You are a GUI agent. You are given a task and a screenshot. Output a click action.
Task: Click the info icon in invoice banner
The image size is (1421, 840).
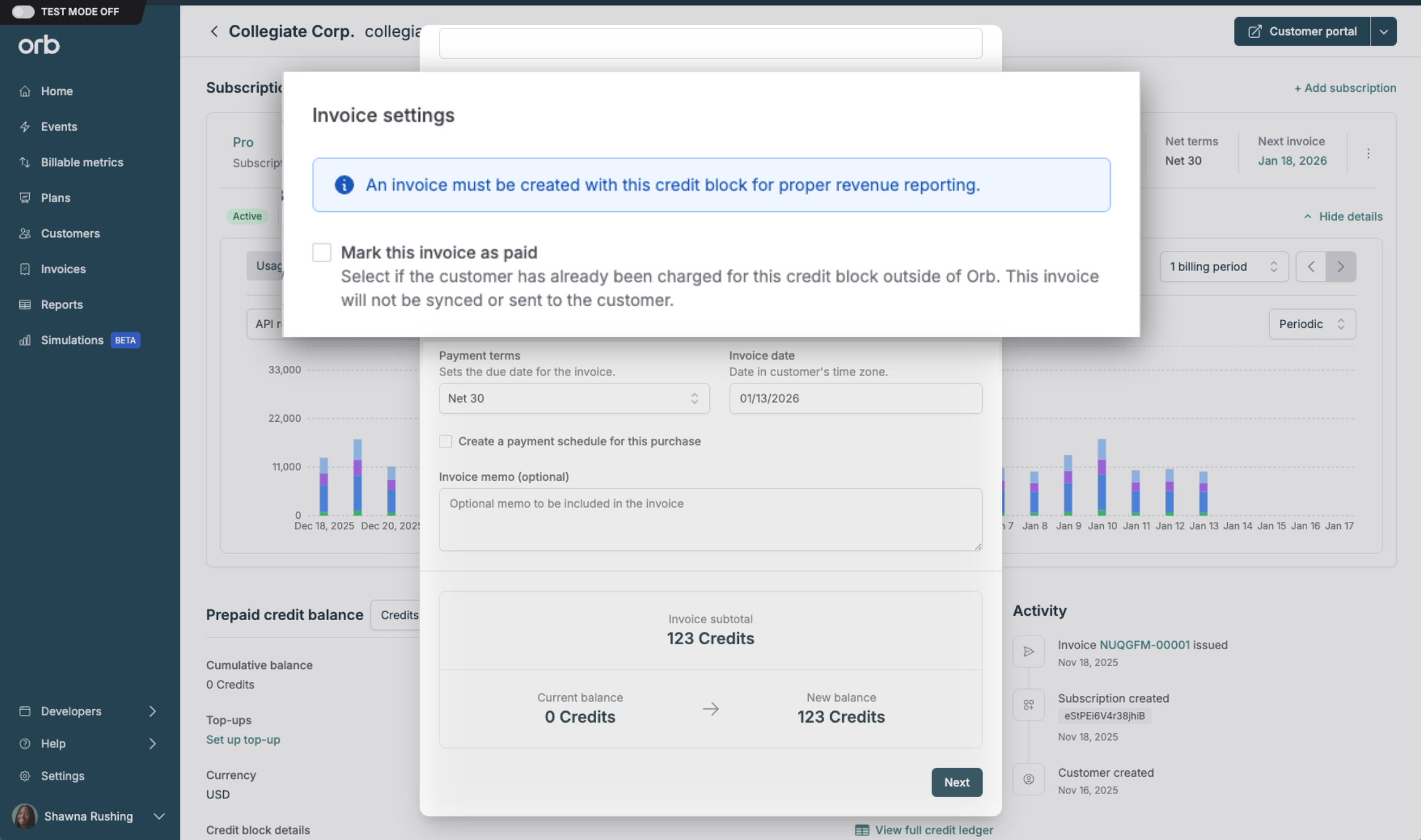click(344, 185)
